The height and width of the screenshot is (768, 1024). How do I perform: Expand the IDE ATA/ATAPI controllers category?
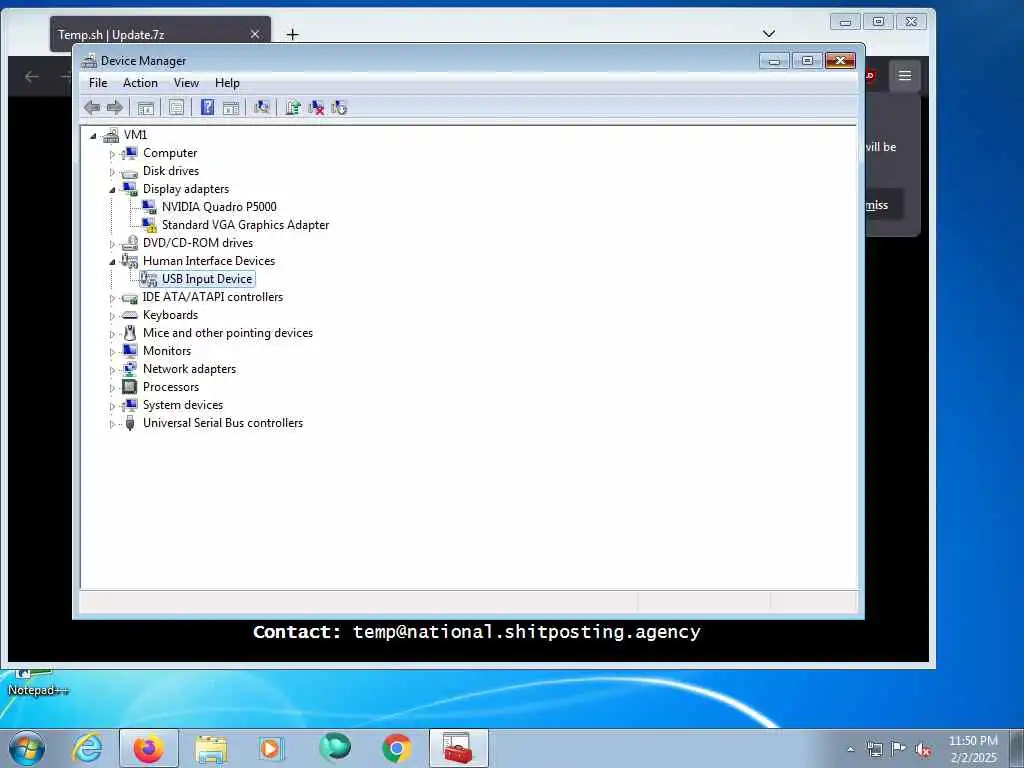tap(112, 298)
